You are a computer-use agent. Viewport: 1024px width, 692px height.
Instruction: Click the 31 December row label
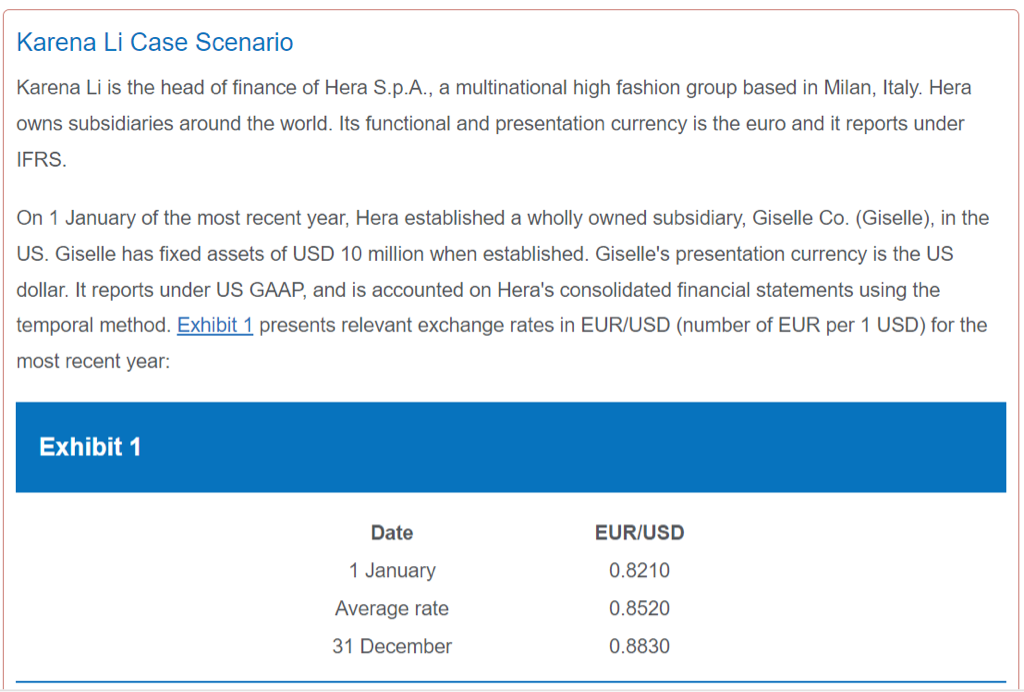(392, 646)
